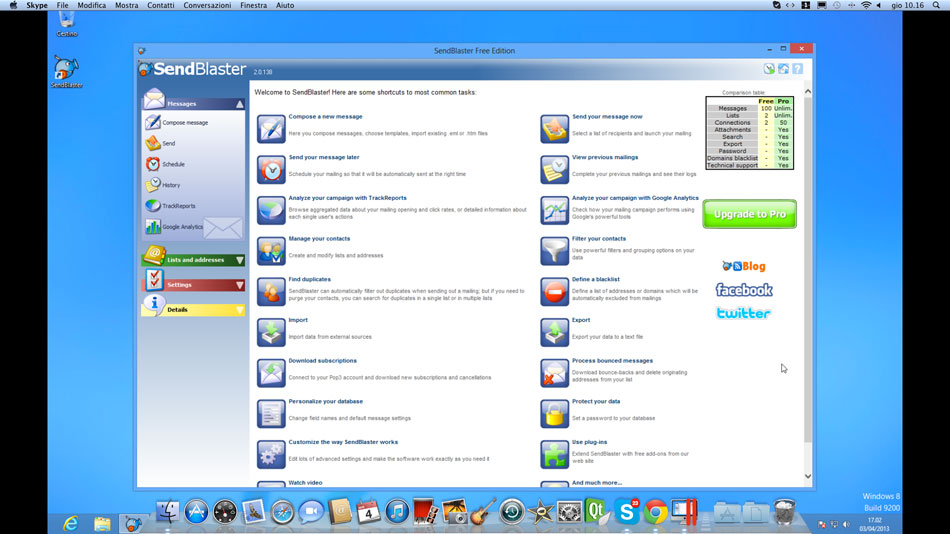Screen dimensions: 950x534
Task: Click the Export icon
Action: 554,332
